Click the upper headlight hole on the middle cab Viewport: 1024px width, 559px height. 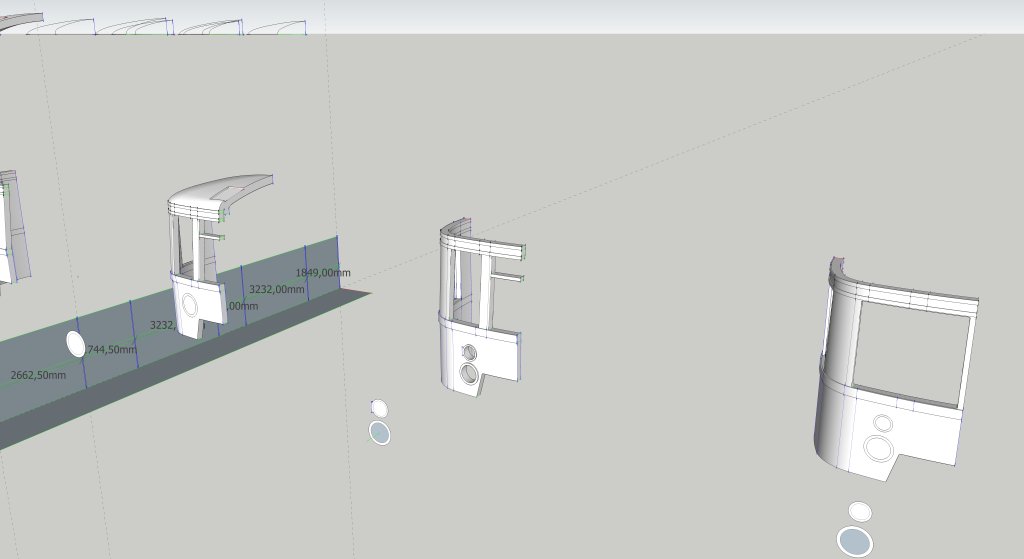(x=470, y=352)
